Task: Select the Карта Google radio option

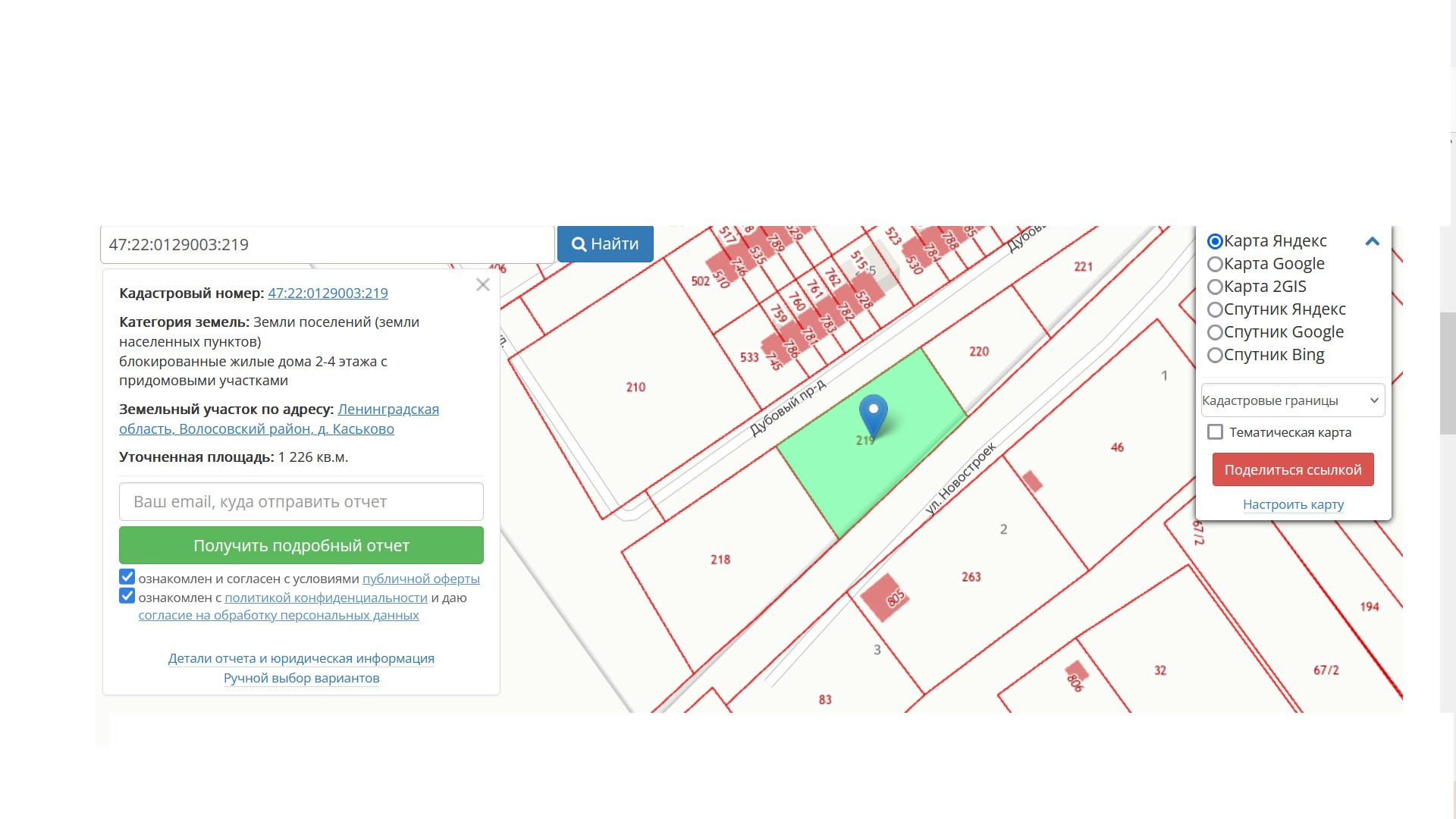Action: [1215, 264]
